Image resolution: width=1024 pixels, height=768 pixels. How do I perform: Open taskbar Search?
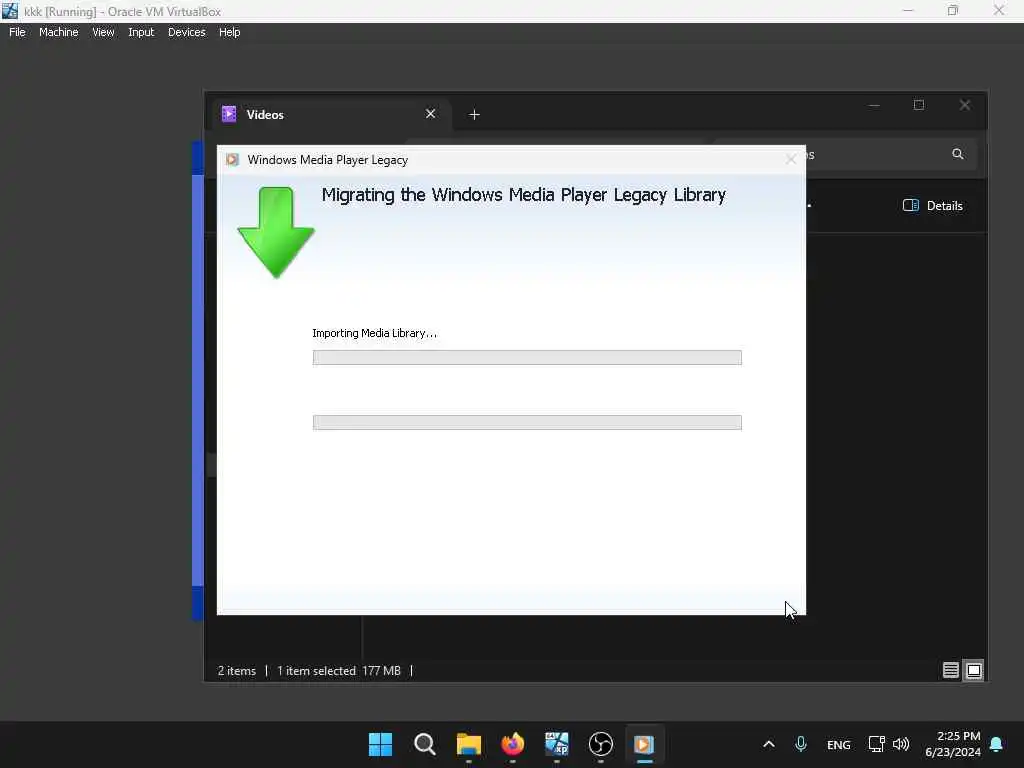tap(424, 744)
